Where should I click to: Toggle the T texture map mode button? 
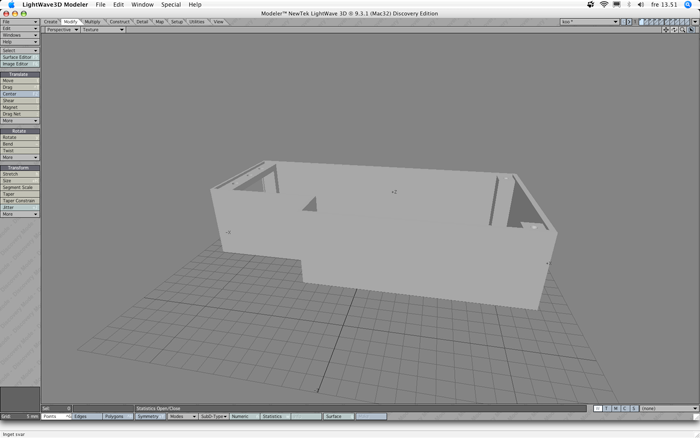607,409
